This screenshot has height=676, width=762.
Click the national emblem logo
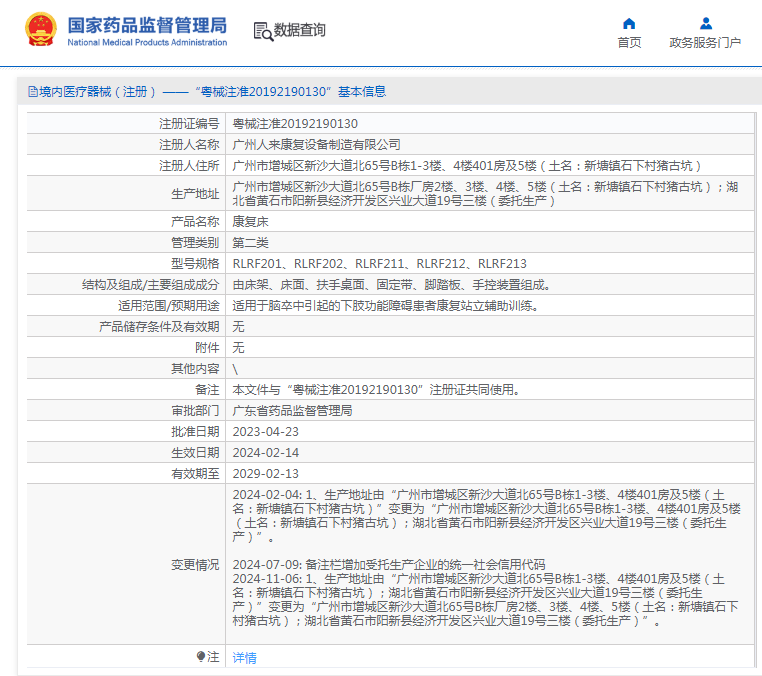pyautogui.click(x=41, y=30)
